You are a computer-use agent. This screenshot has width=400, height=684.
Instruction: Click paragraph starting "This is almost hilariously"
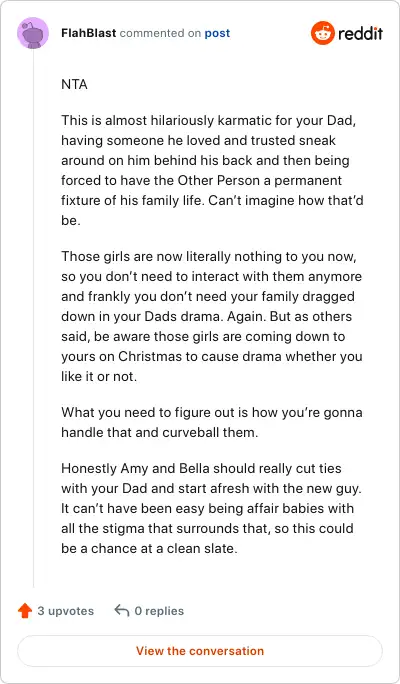pyautogui.click(x=212, y=170)
